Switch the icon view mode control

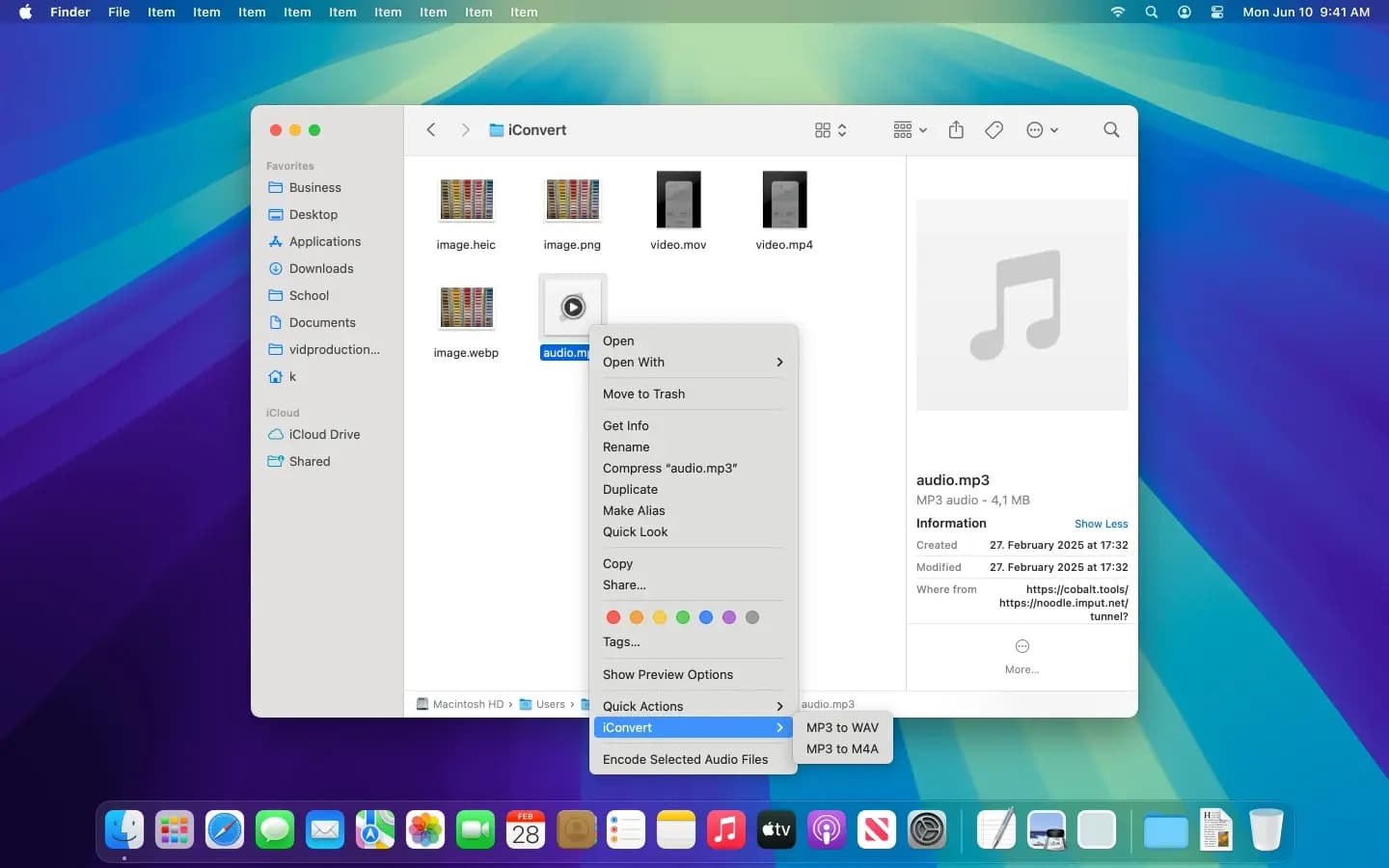(x=831, y=130)
